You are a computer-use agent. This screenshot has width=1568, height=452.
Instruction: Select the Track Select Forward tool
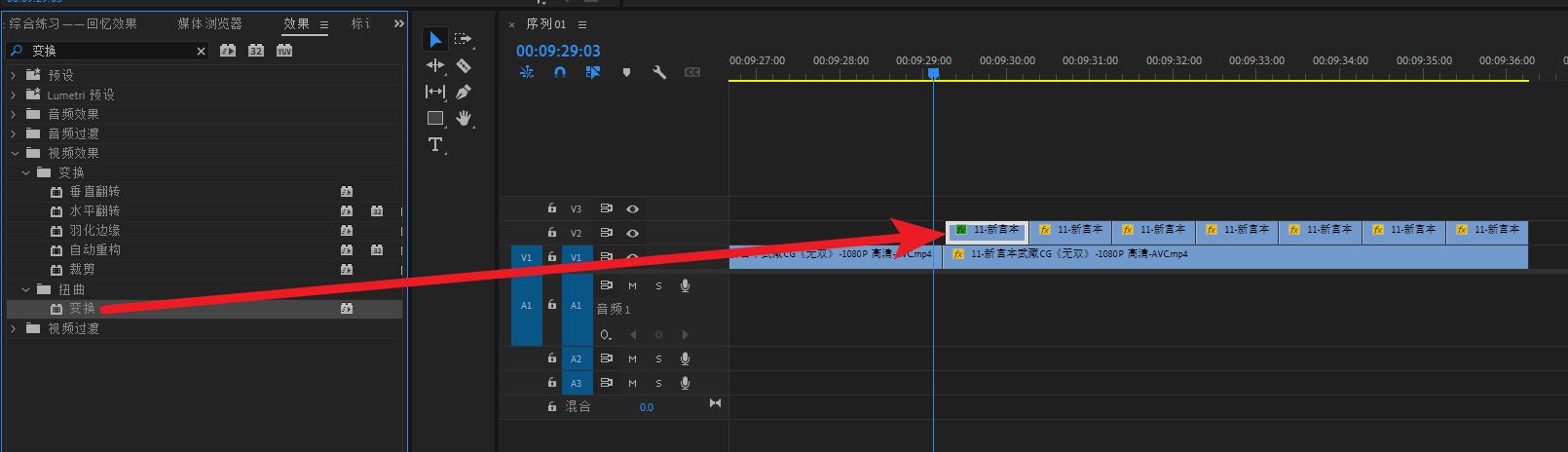(463, 39)
